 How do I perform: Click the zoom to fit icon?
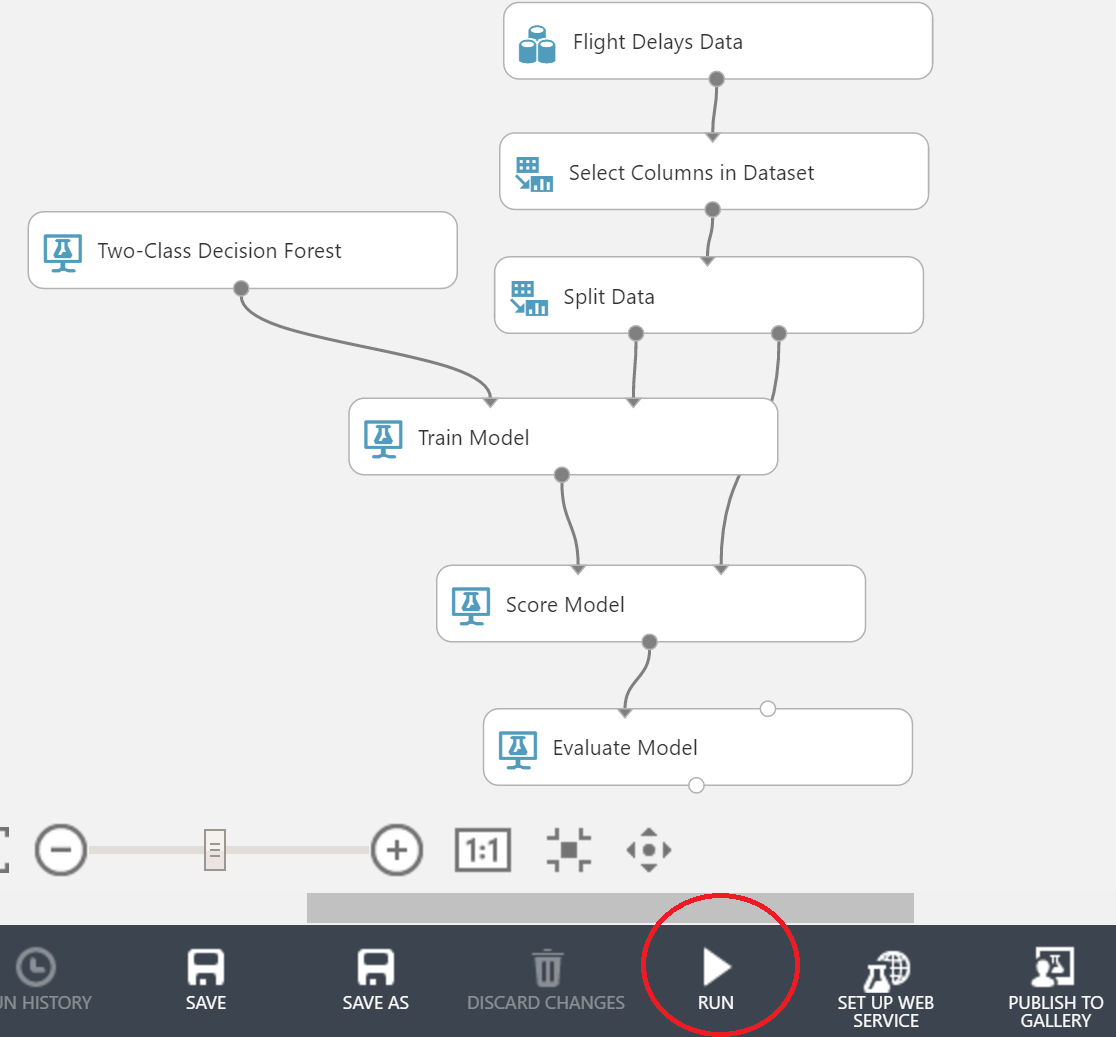tap(569, 850)
